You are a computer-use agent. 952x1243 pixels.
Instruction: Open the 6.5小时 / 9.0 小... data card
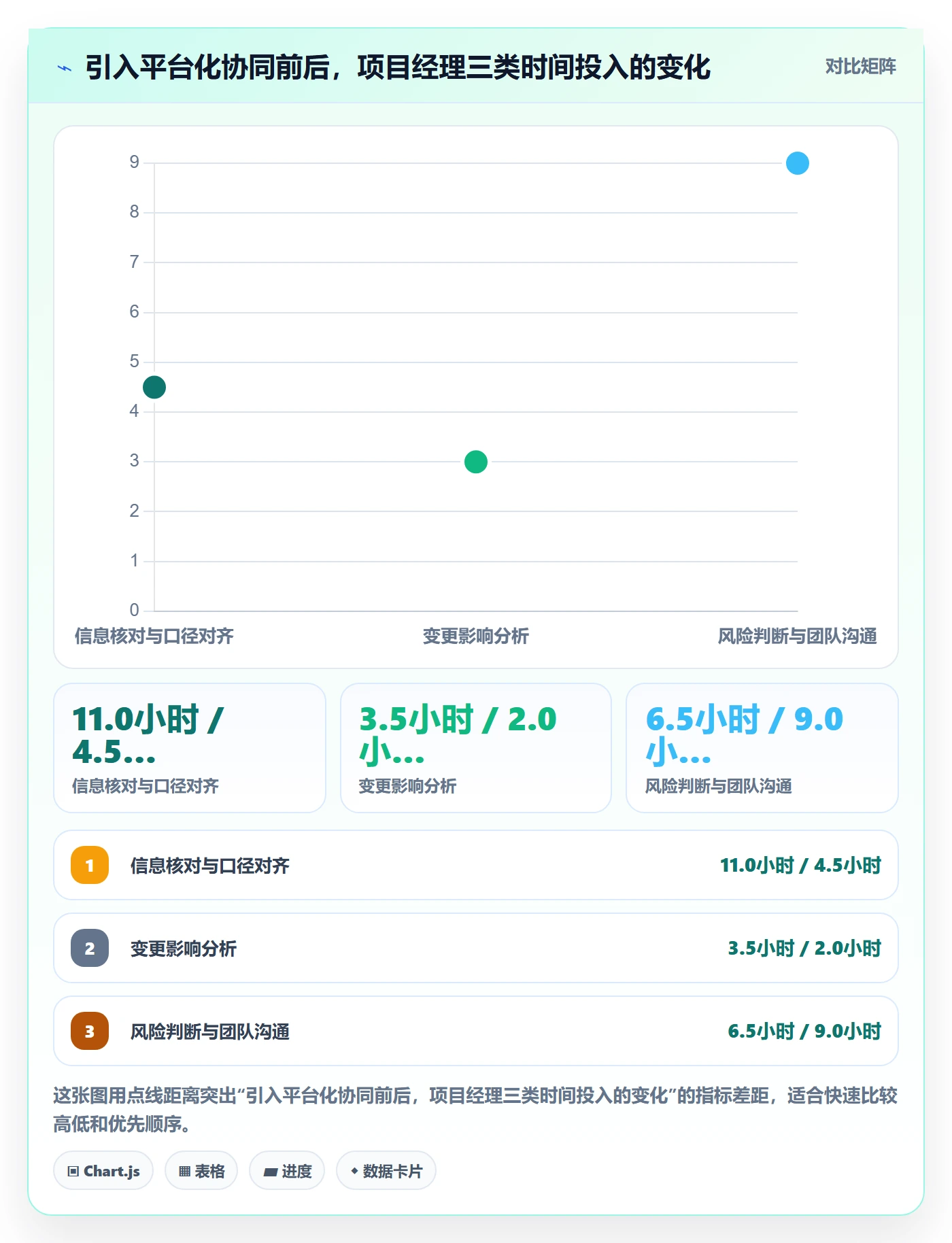762,748
